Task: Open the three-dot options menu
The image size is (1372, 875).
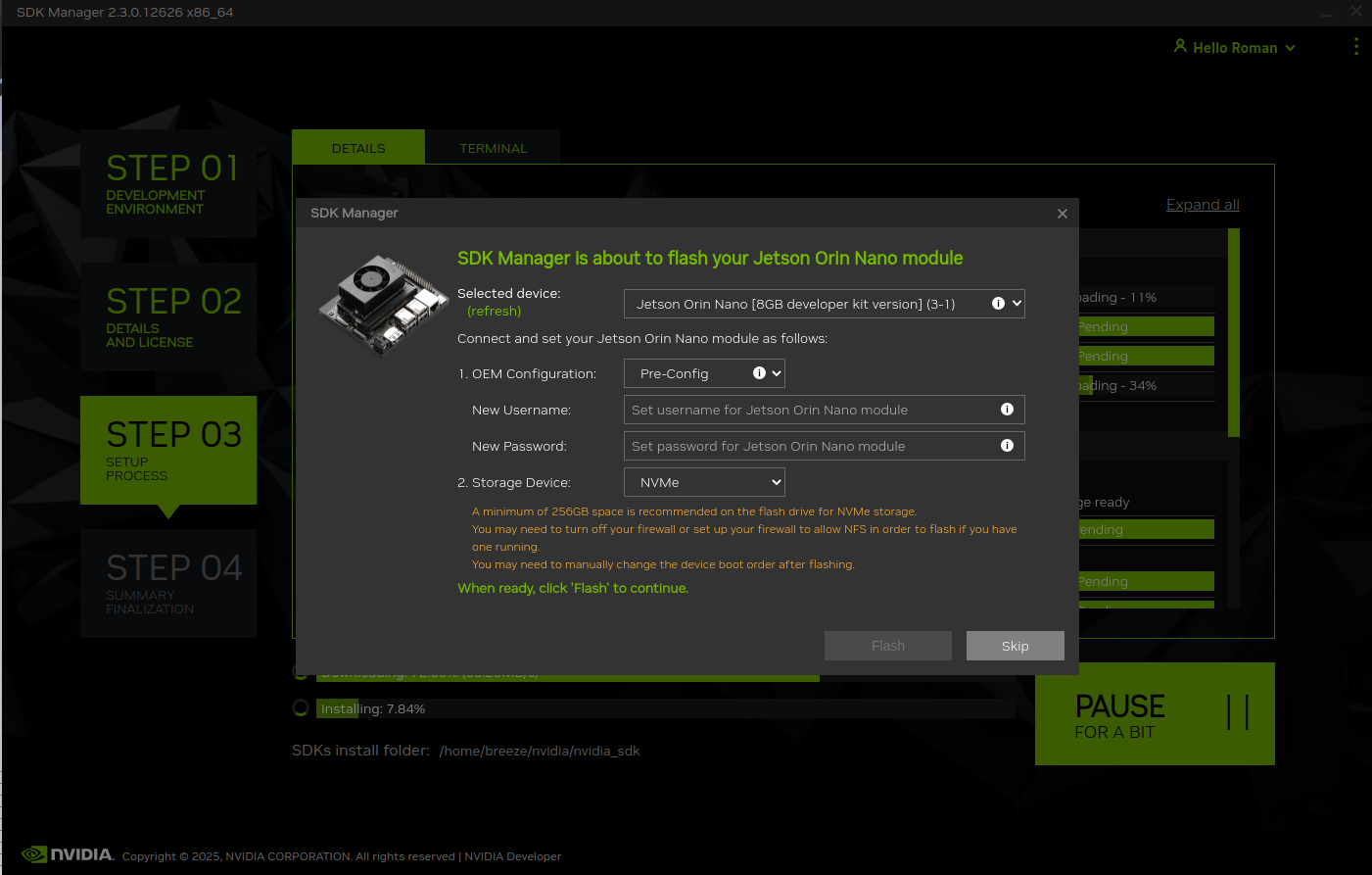Action: click(1355, 47)
